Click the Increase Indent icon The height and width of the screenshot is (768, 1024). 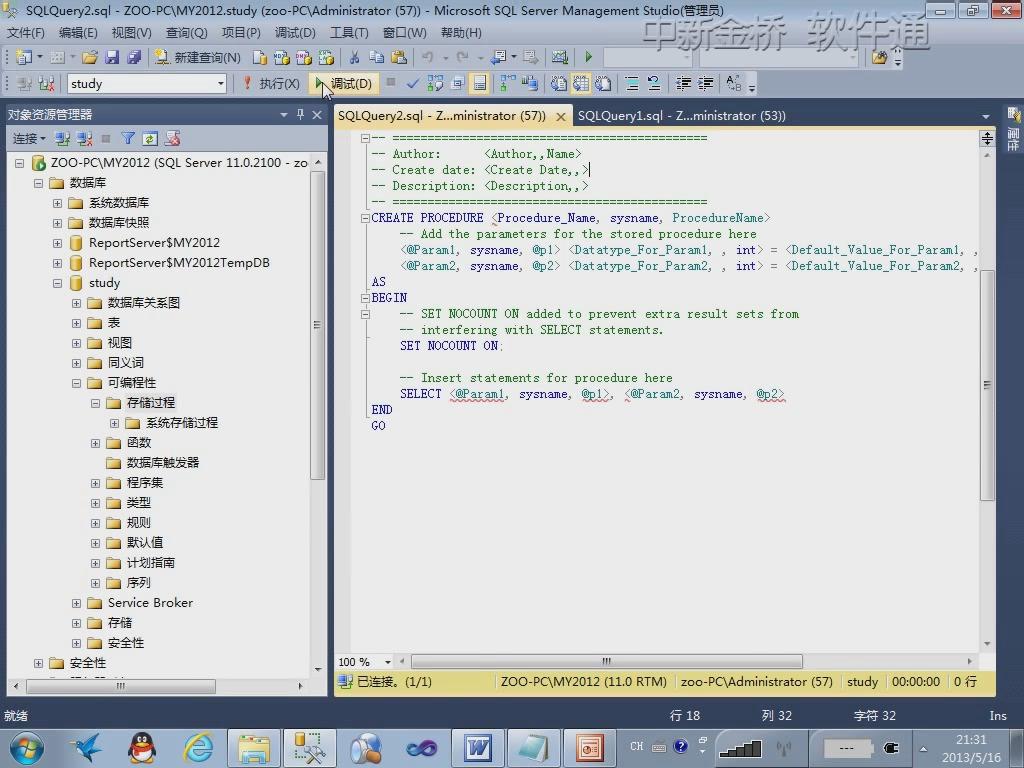pyautogui.click(x=705, y=84)
